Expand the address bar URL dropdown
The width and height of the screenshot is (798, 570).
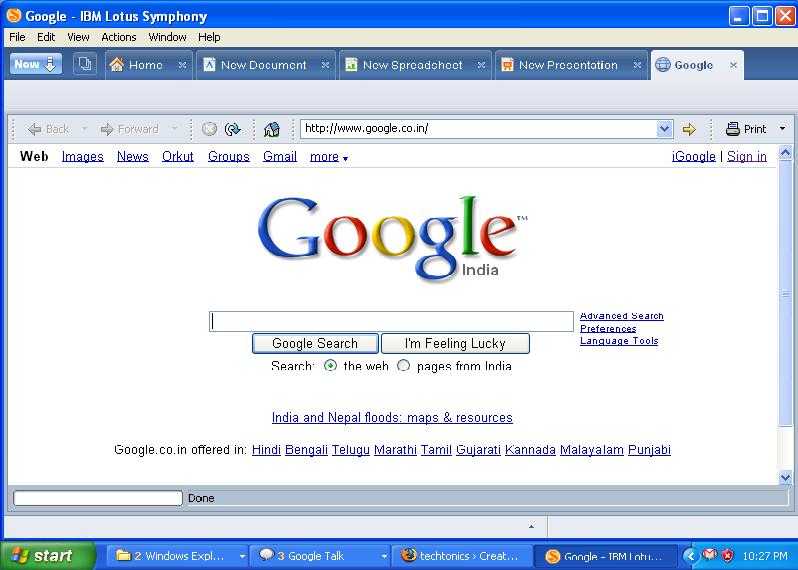pos(664,129)
